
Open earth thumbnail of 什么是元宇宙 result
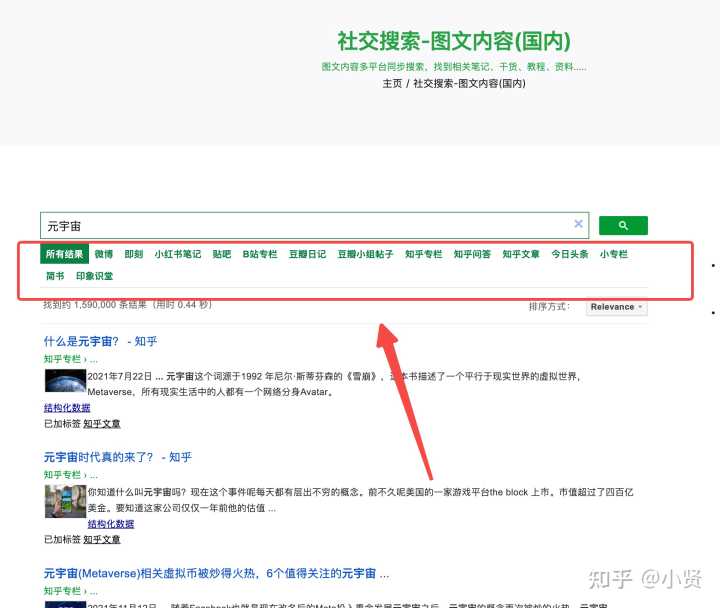(65, 381)
